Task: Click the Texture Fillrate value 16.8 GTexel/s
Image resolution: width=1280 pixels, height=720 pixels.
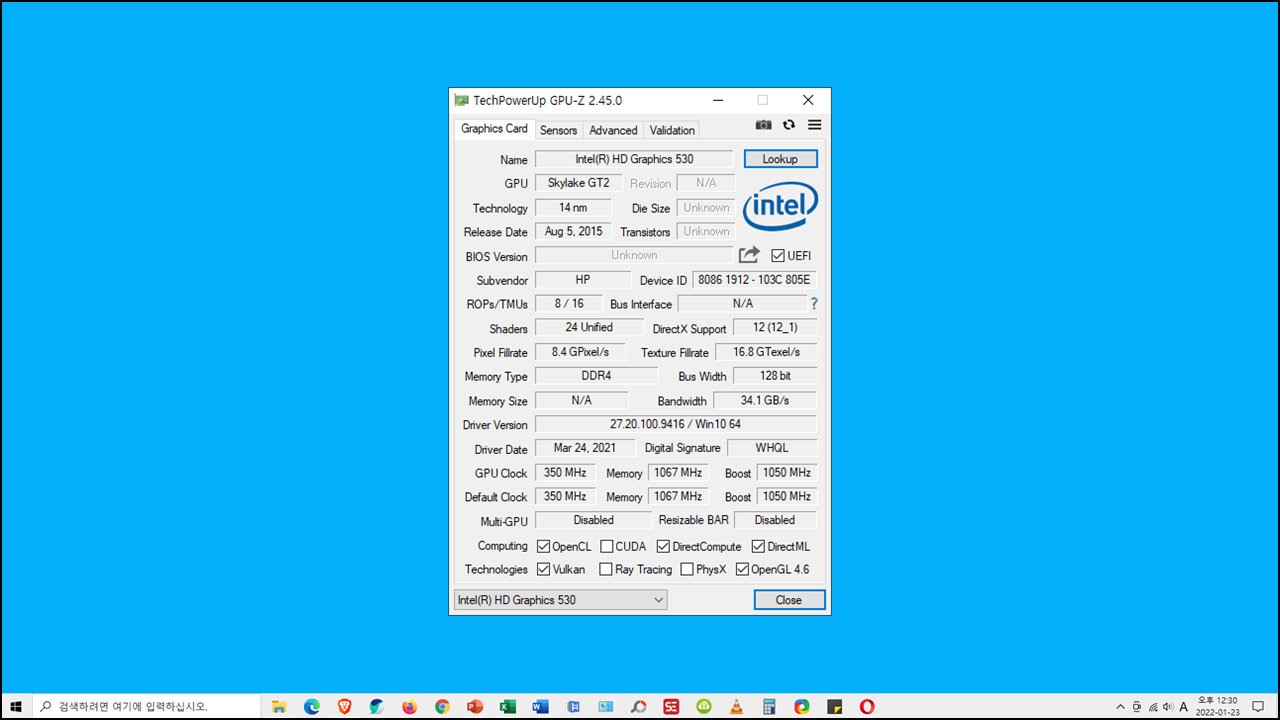Action: click(x=766, y=352)
